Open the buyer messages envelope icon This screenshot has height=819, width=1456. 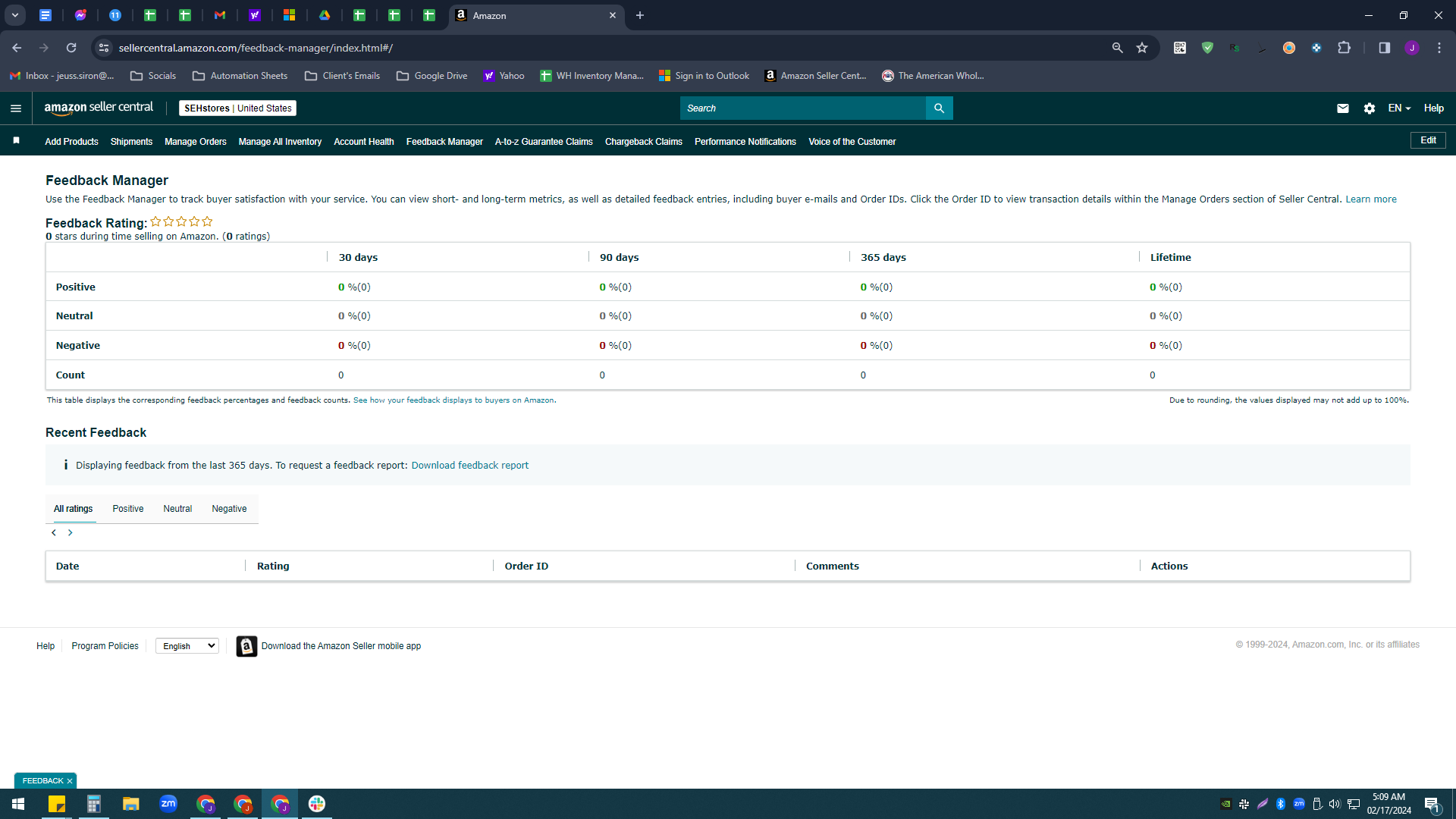[1342, 108]
